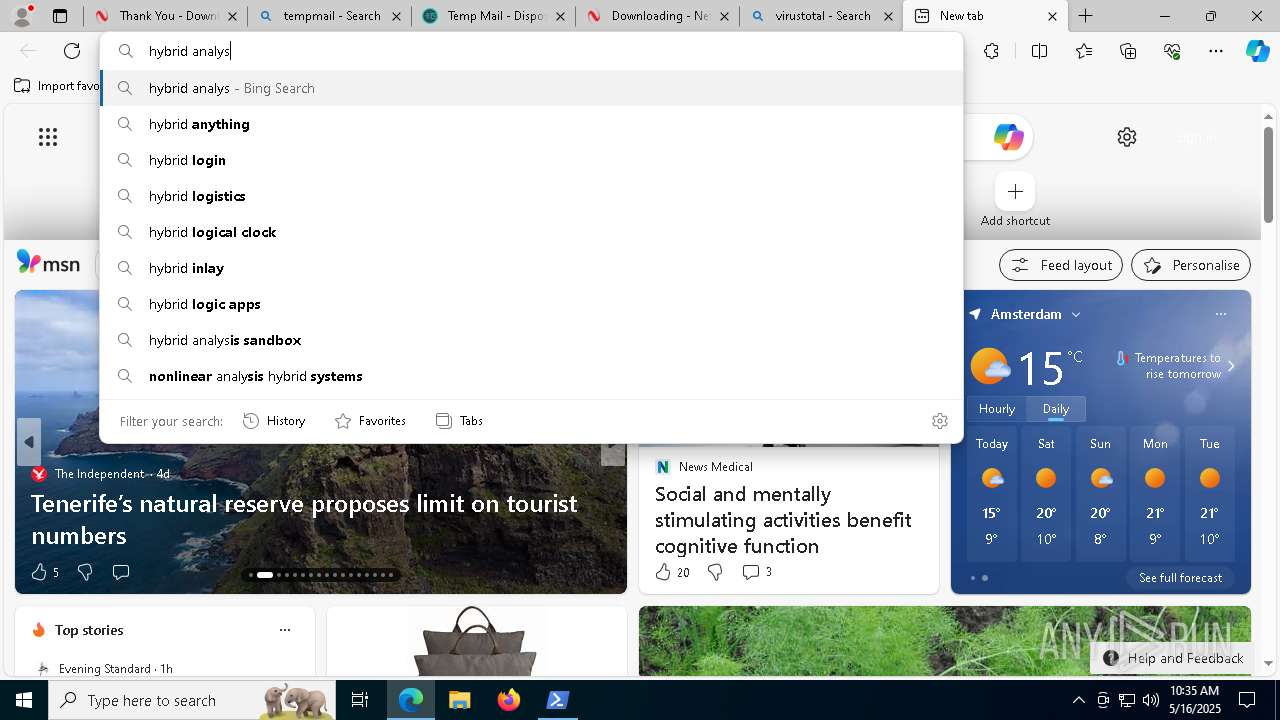Select suggestion hybrid login
The width and height of the screenshot is (1280, 720).
[532, 160]
